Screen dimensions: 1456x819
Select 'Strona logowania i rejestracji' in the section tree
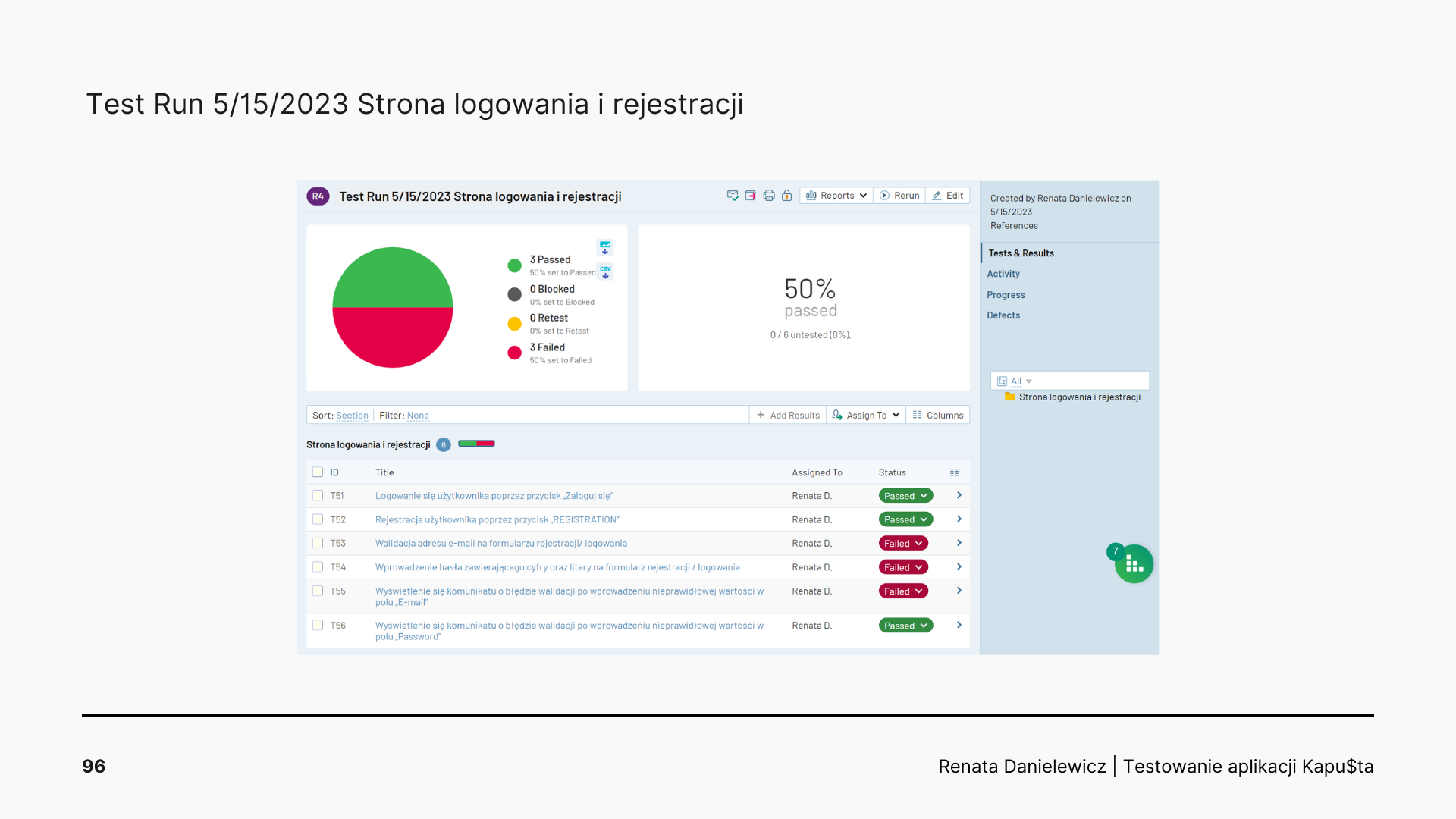(1079, 397)
